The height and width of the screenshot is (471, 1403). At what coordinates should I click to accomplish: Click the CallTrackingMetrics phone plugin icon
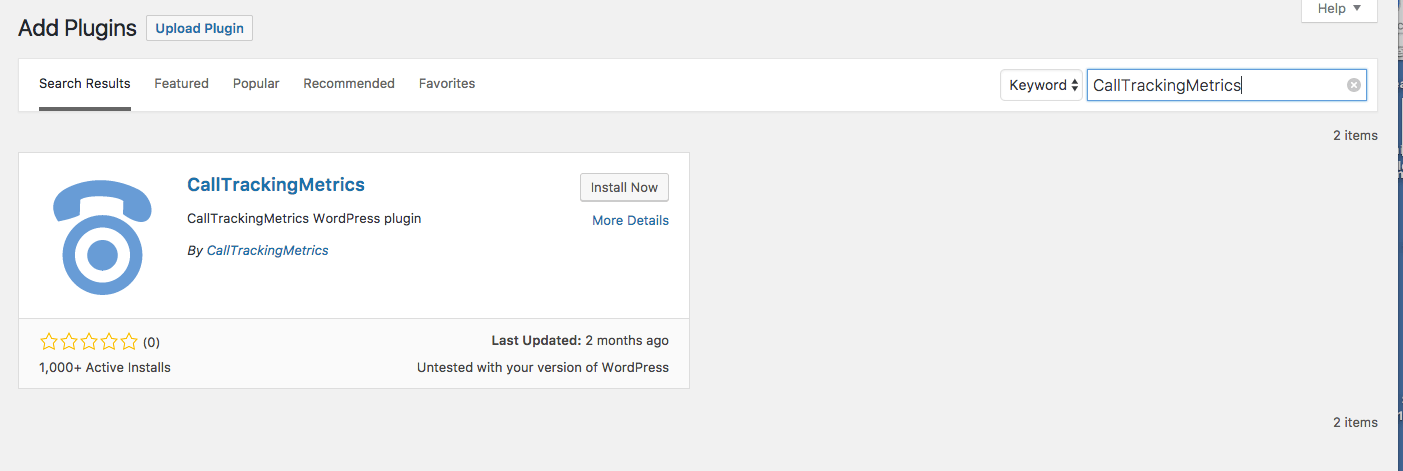(103, 235)
